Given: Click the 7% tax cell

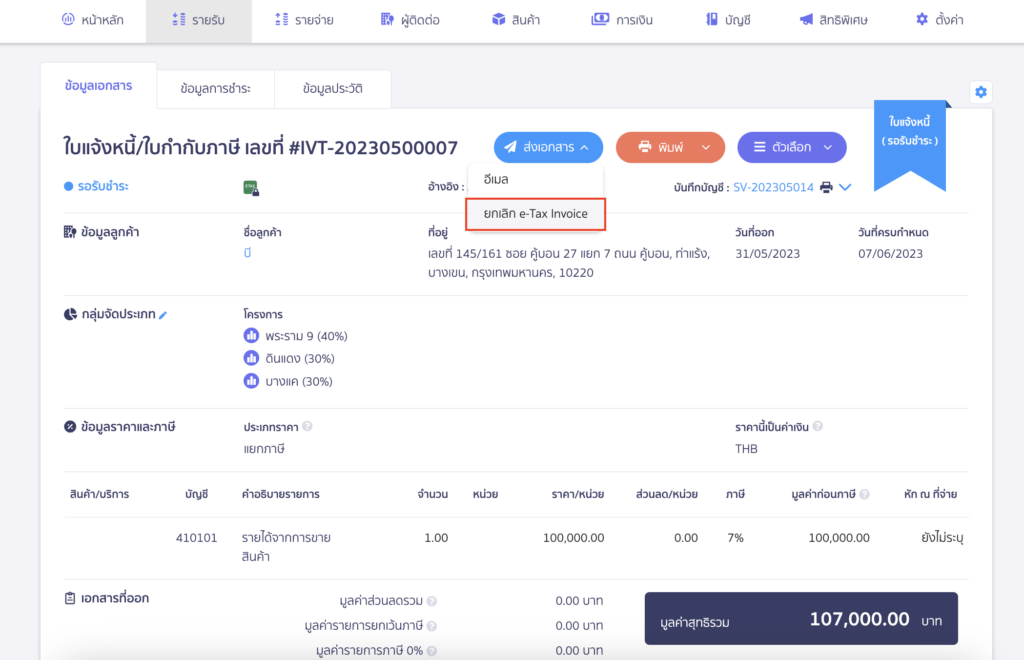Looking at the screenshot, I should pyautogui.click(x=735, y=538).
